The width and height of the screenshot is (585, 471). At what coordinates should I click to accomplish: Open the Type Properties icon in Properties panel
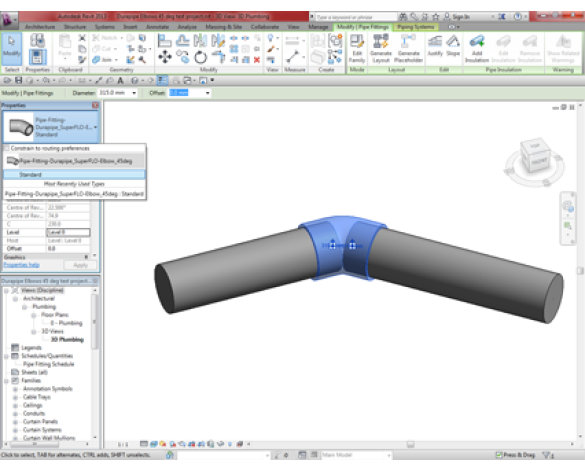[37, 40]
